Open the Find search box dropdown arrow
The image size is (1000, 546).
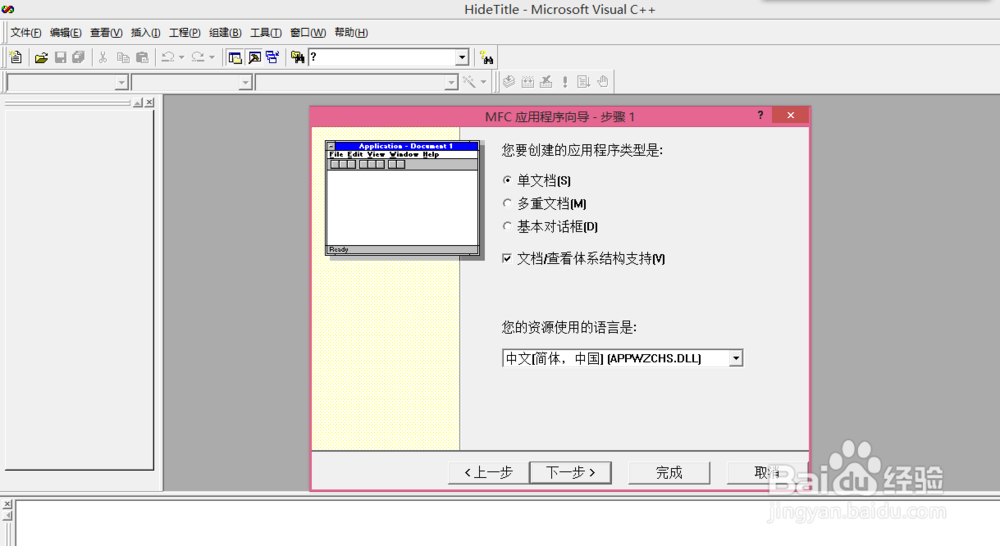pyautogui.click(x=462, y=57)
